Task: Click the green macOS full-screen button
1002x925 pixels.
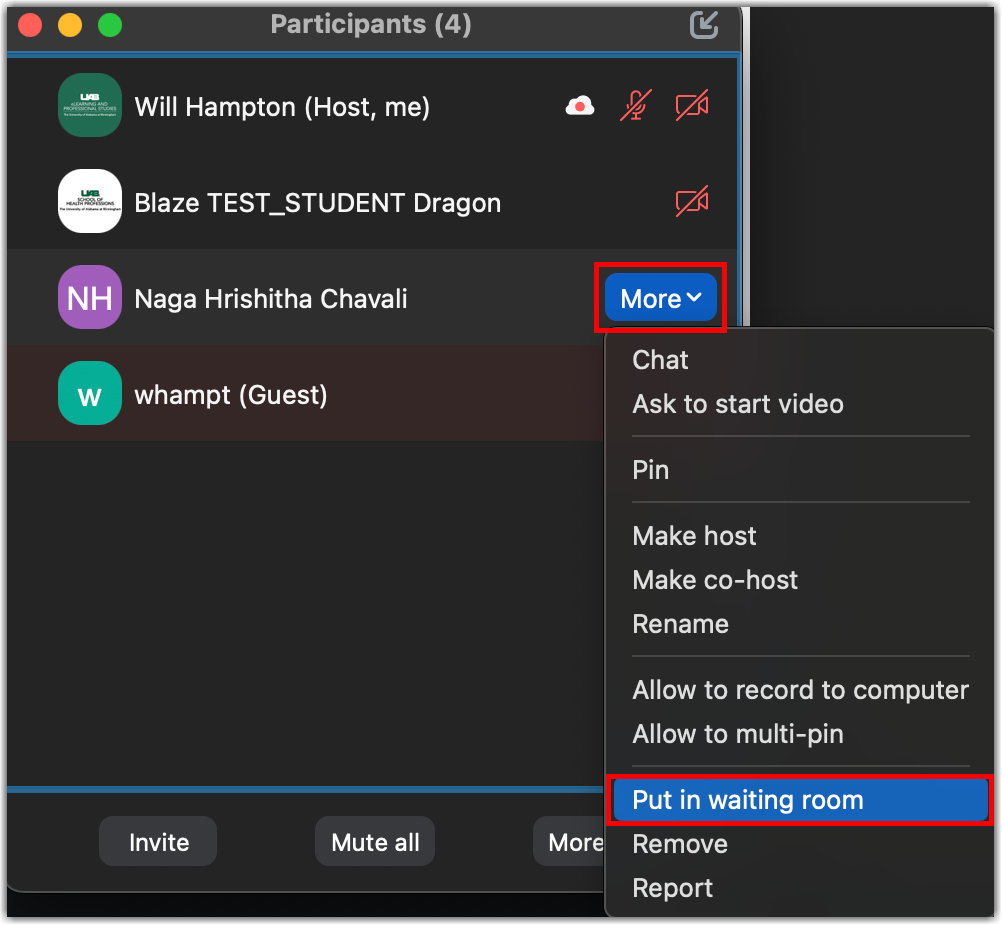Action: (x=109, y=24)
